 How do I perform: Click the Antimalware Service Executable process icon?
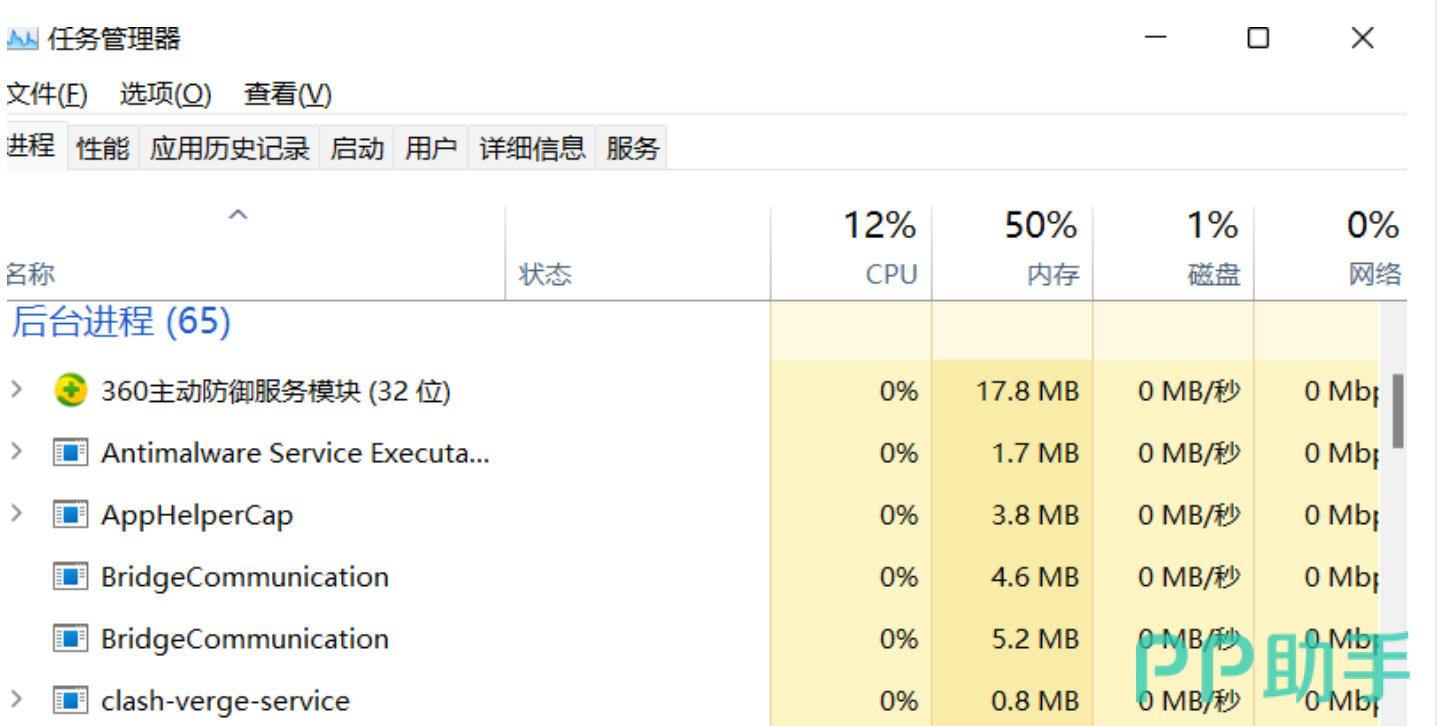pos(70,453)
